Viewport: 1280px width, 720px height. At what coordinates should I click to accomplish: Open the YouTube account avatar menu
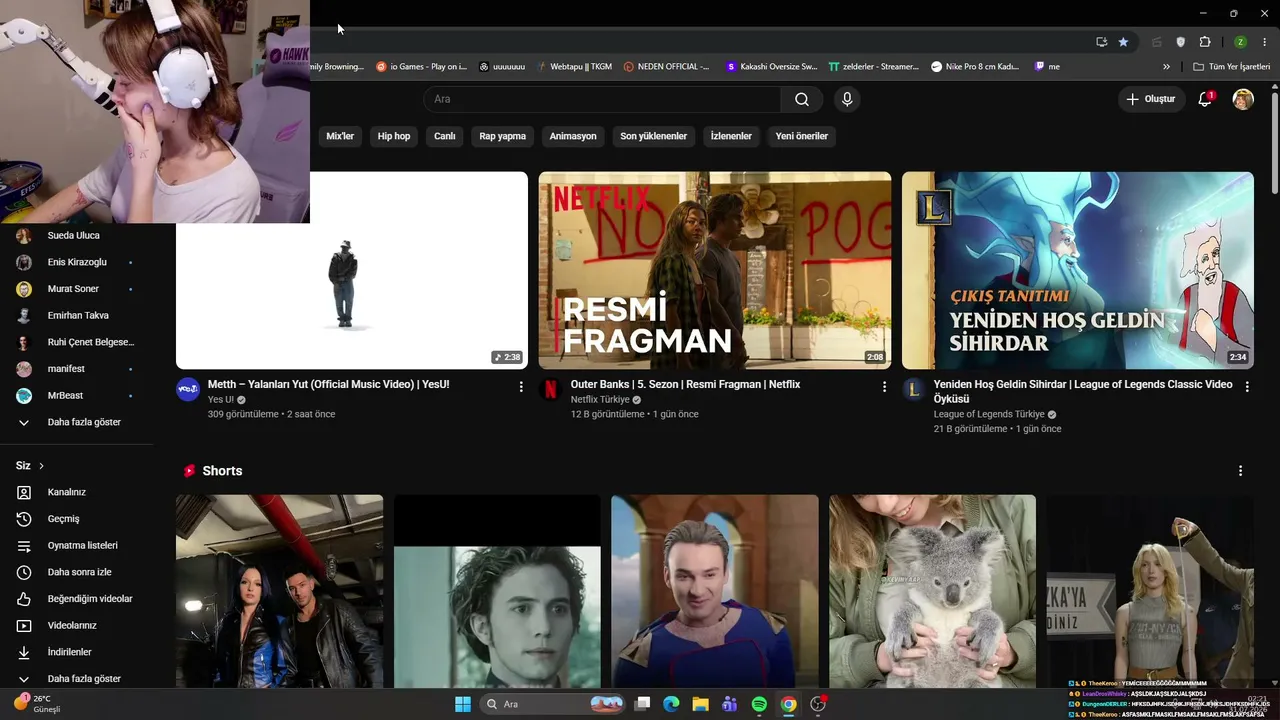click(1243, 99)
